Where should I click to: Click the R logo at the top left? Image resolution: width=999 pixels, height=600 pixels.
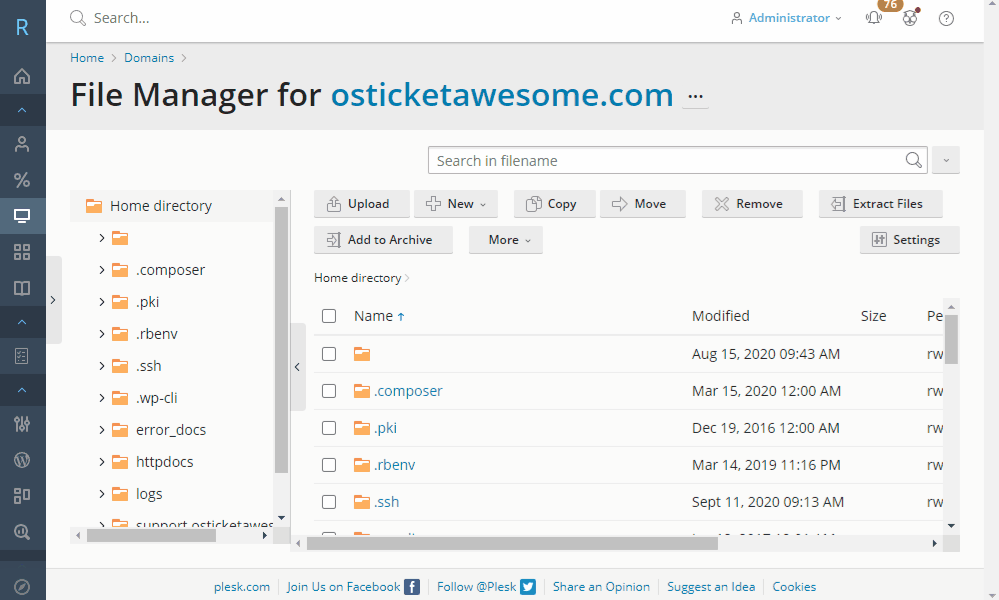coord(22,27)
